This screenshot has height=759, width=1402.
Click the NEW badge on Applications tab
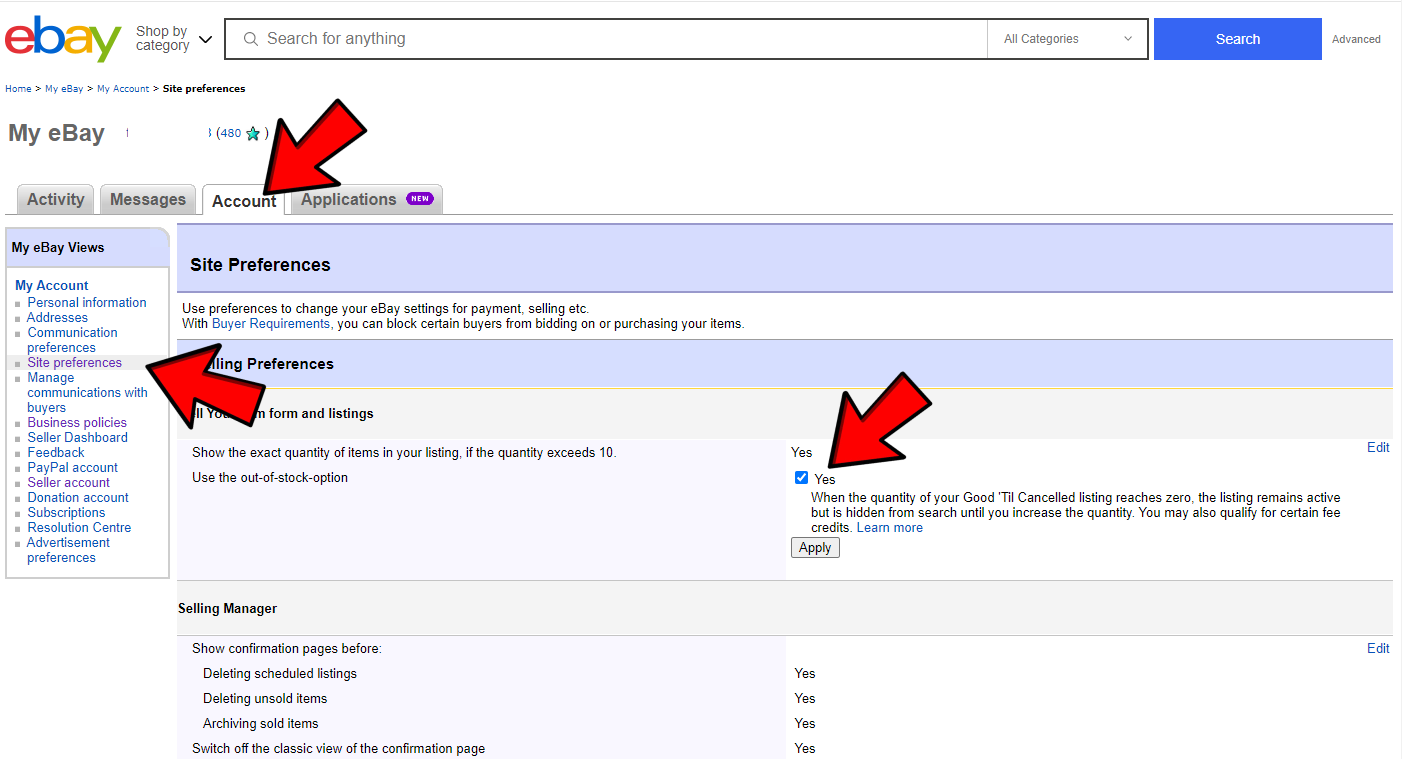click(x=420, y=199)
